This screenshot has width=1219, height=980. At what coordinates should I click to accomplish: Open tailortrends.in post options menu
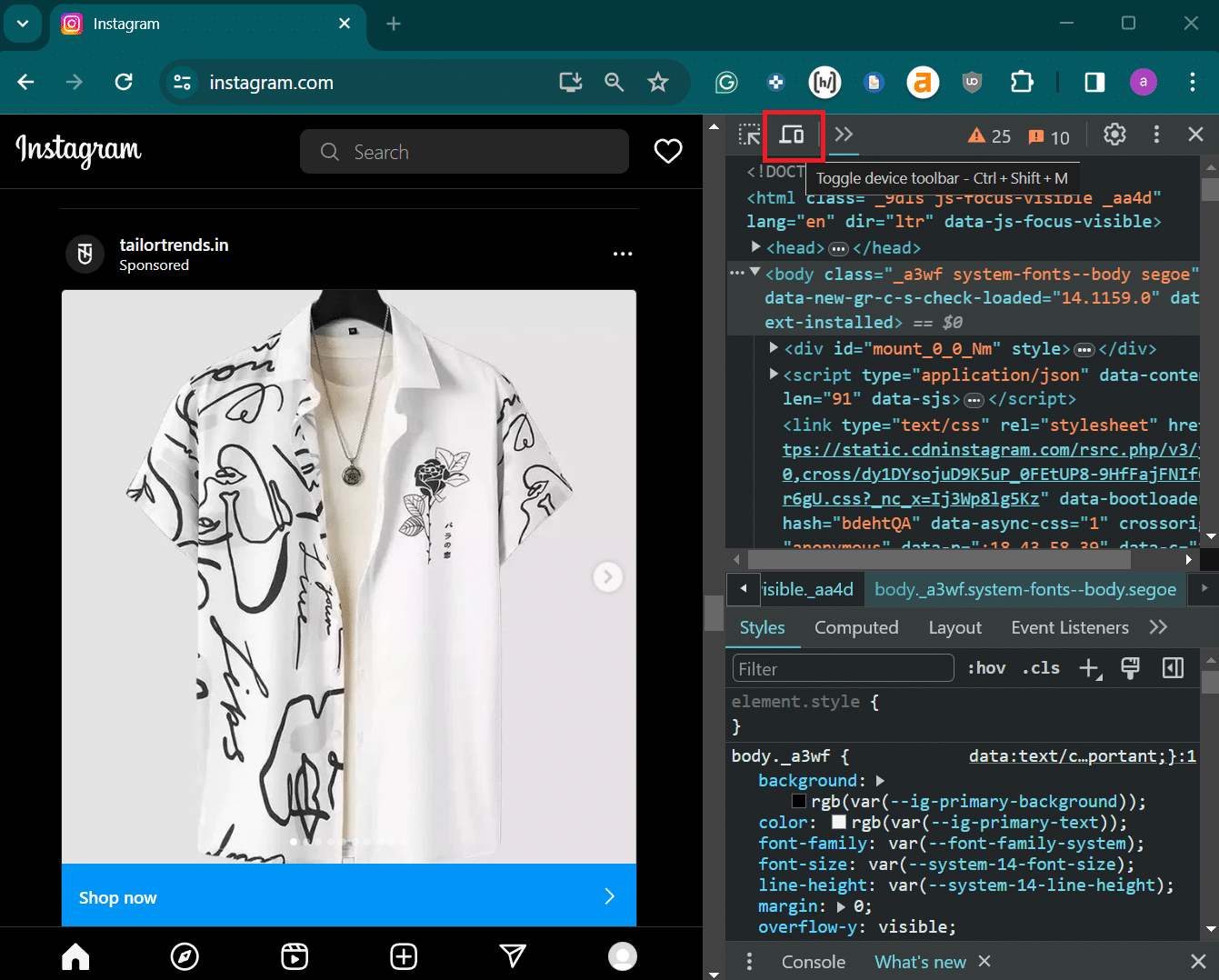623,254
